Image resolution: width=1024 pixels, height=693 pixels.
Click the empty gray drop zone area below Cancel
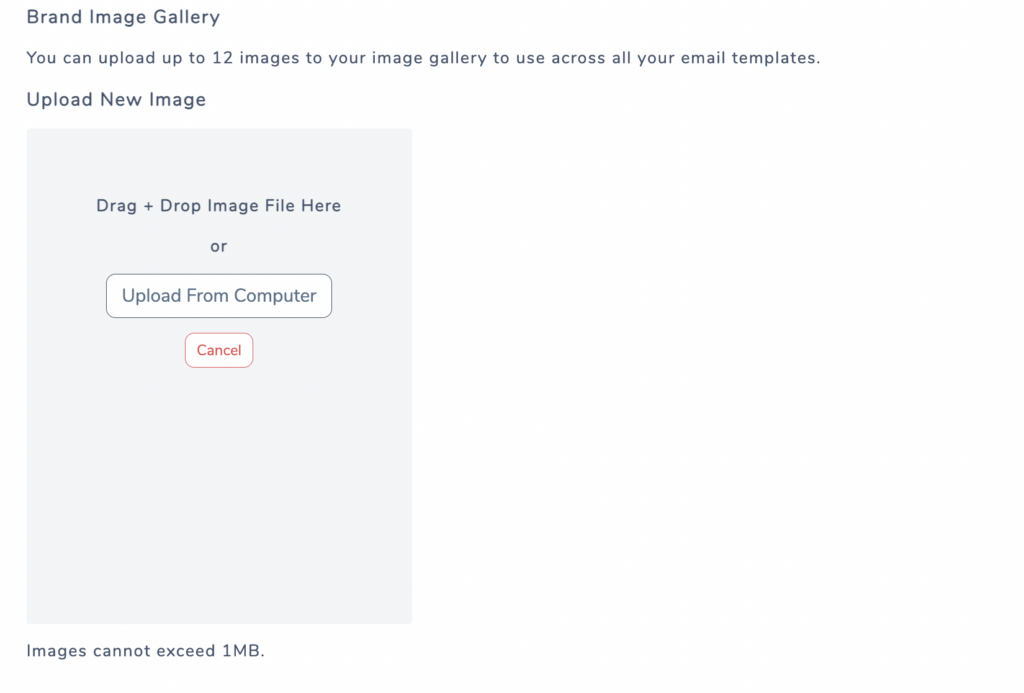pos(219,490)
